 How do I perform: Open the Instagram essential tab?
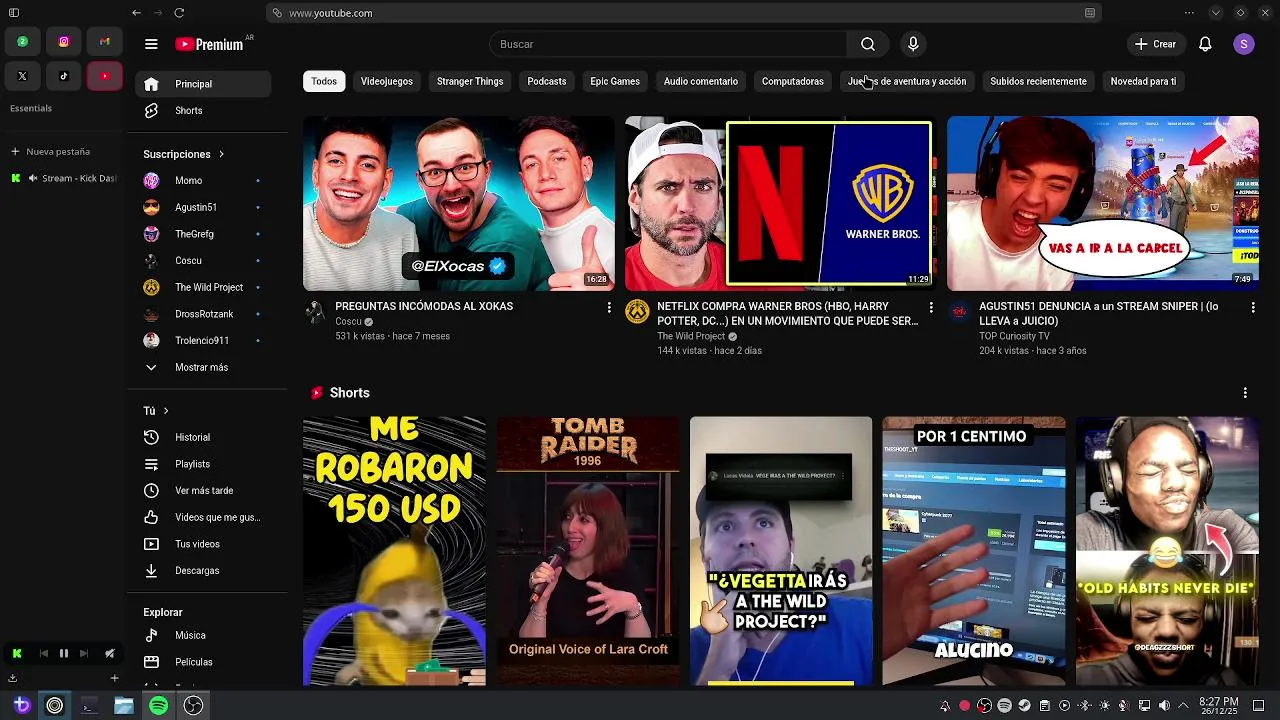tap(64, 41)
